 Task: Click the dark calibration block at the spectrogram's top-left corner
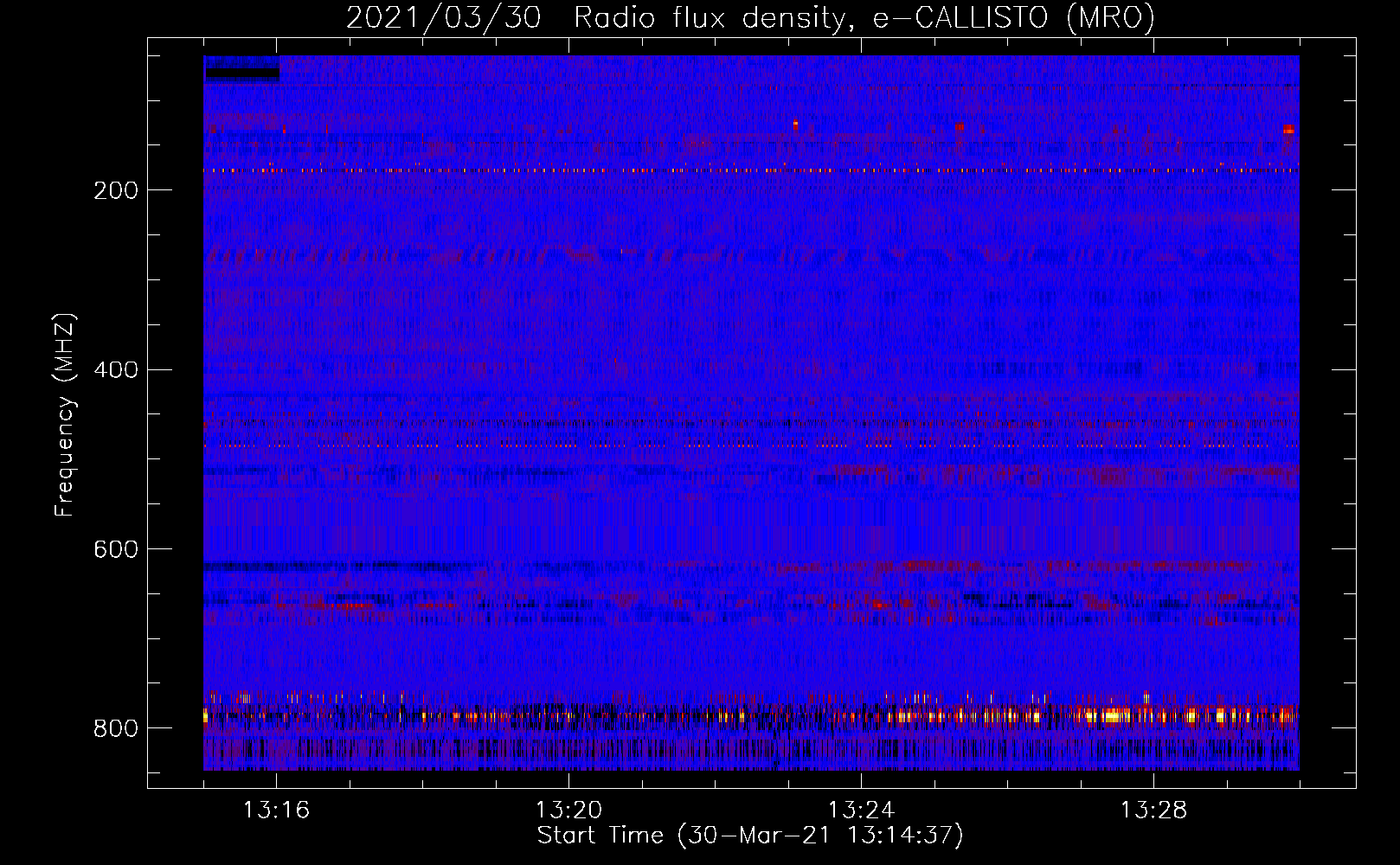241,68
